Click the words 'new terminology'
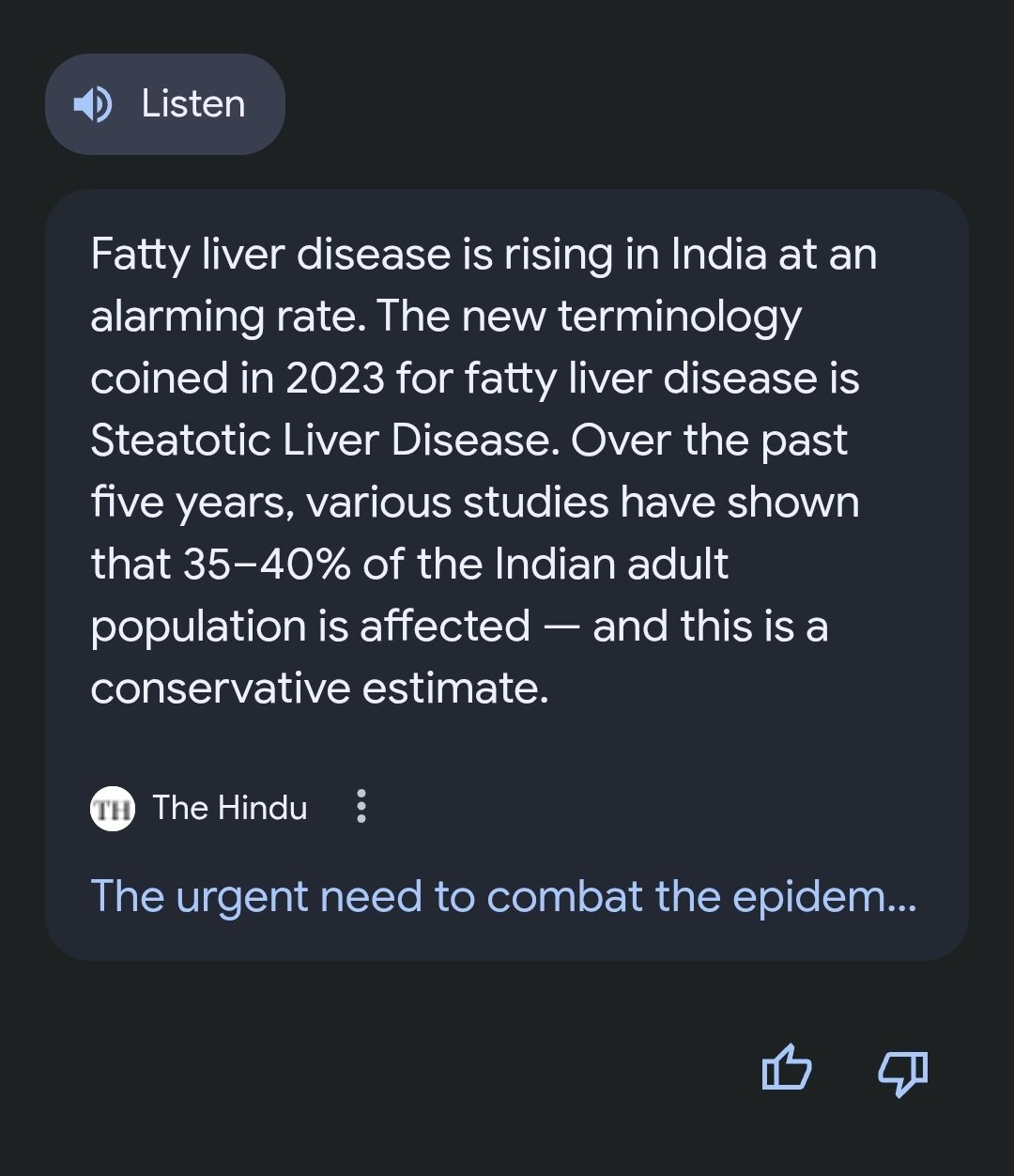The image size is (1014, 1176). click(x=631, y=317)
